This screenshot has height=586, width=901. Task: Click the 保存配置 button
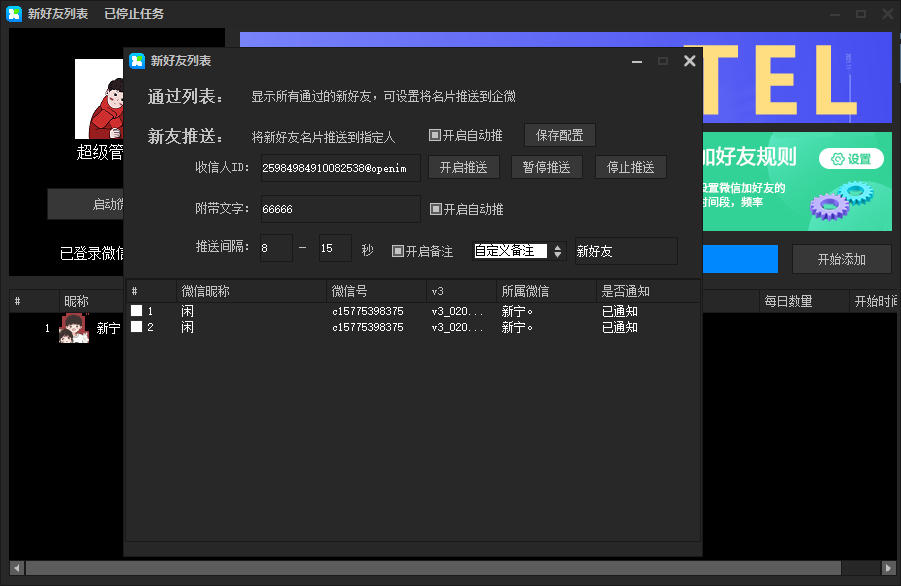point(559,135)
